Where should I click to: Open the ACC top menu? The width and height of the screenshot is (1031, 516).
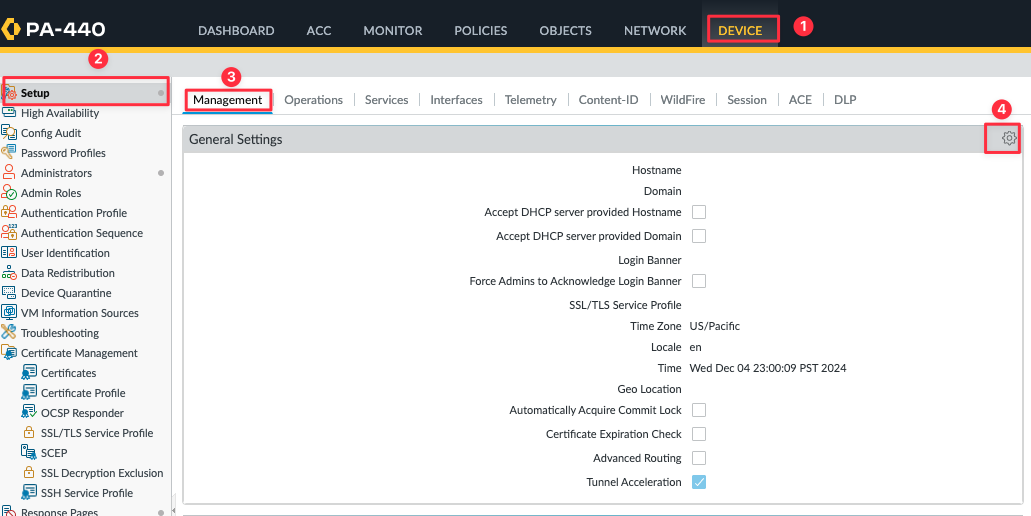319,30
